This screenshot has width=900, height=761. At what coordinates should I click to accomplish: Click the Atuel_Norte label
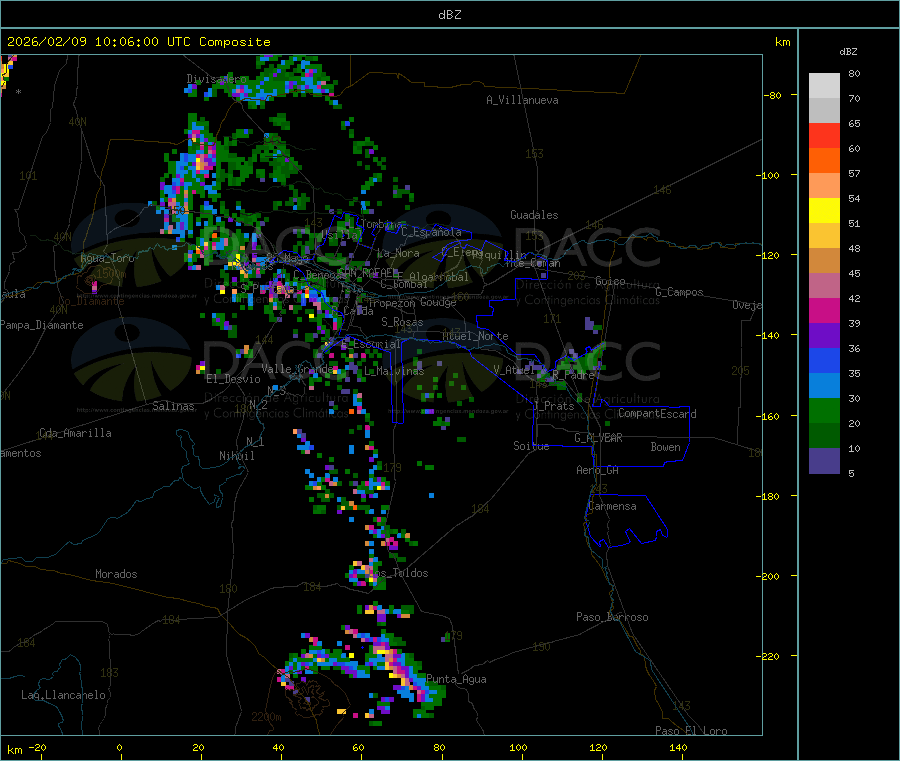pyautogui.click(x=475, y=336)
